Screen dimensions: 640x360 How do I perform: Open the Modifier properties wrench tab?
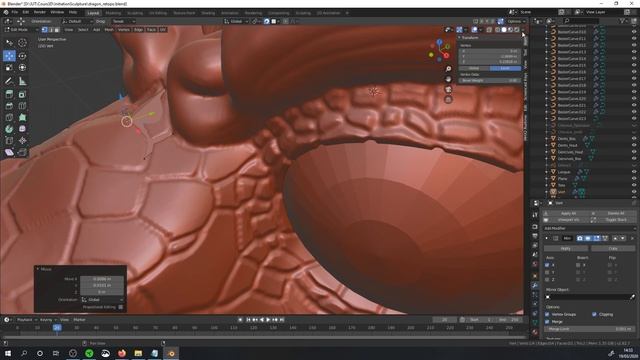535,285
